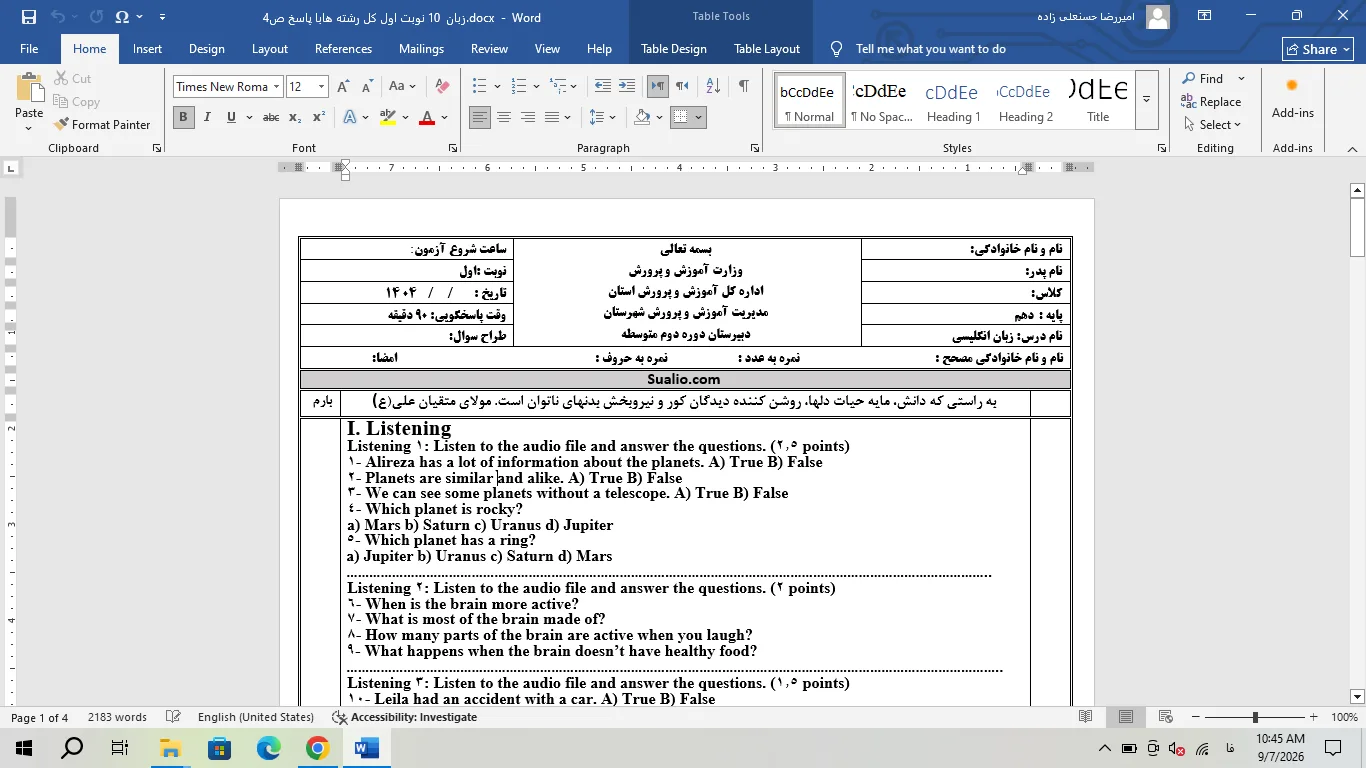Screen dimensions: 1366x768
Task: Apply the yellow text highlight color
Action: coord(388,118)
